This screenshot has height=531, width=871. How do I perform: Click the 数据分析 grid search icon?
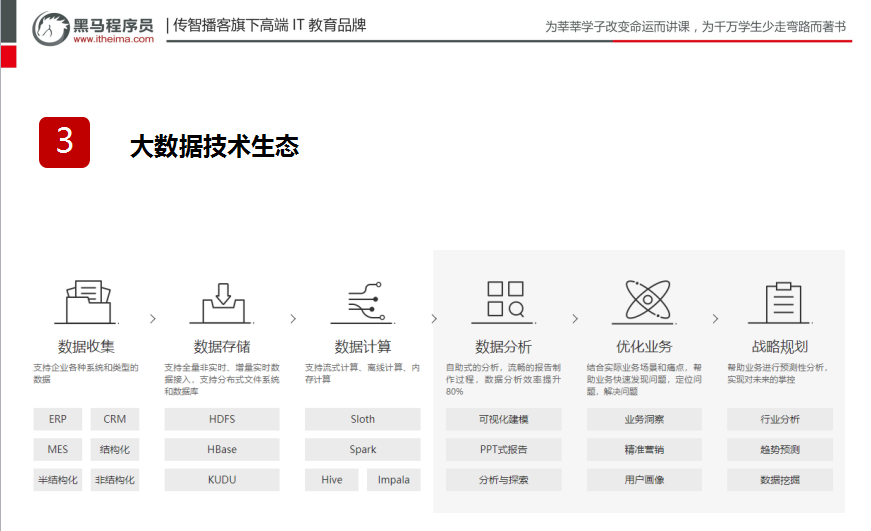tap(504, 300)
